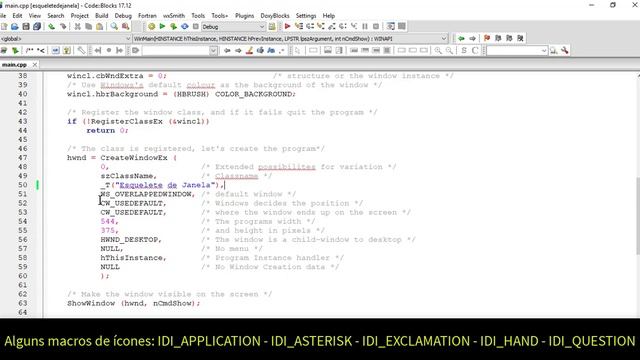Click the C comment toggle icon

pyautogui.click(x=475, y=51)
